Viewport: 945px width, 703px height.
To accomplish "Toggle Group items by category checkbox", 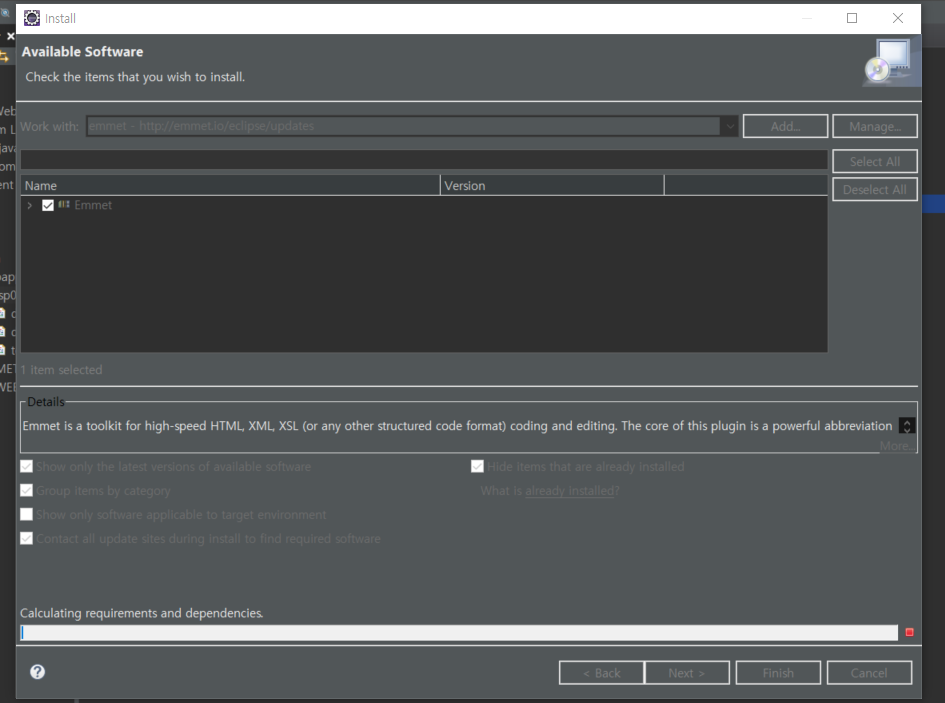I will pyautogui.click(x=27, y=490).
